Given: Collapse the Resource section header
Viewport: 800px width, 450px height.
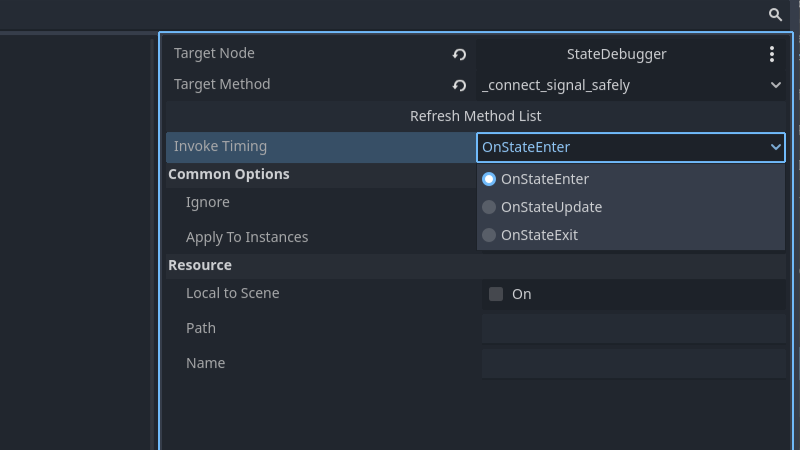Looking at the screenshot, I should click(x=200, y=265).
